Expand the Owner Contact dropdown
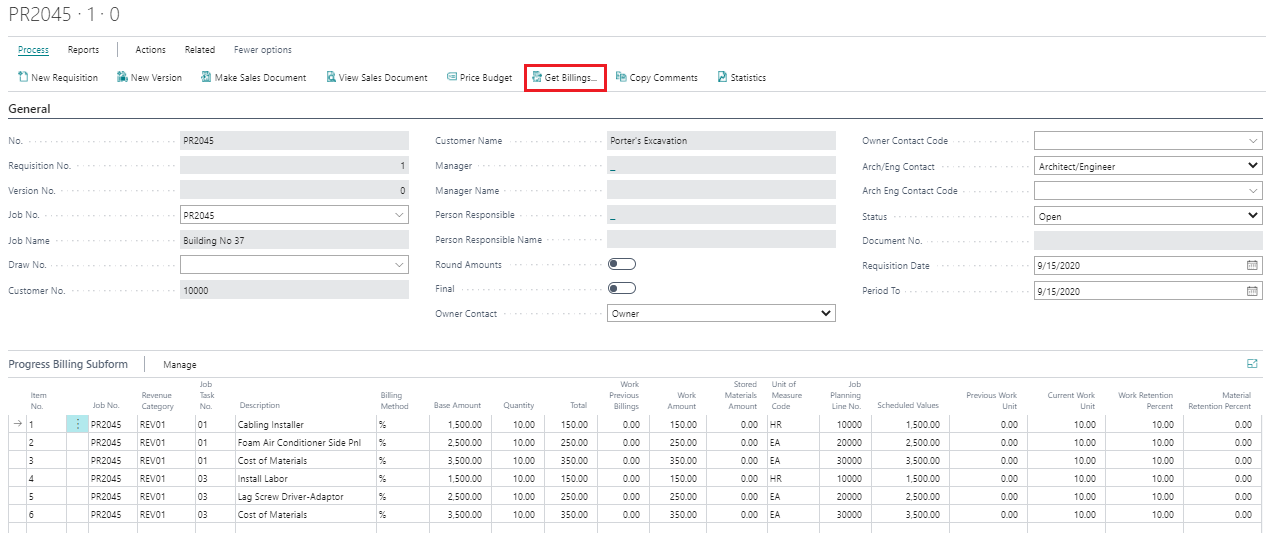 825,313
